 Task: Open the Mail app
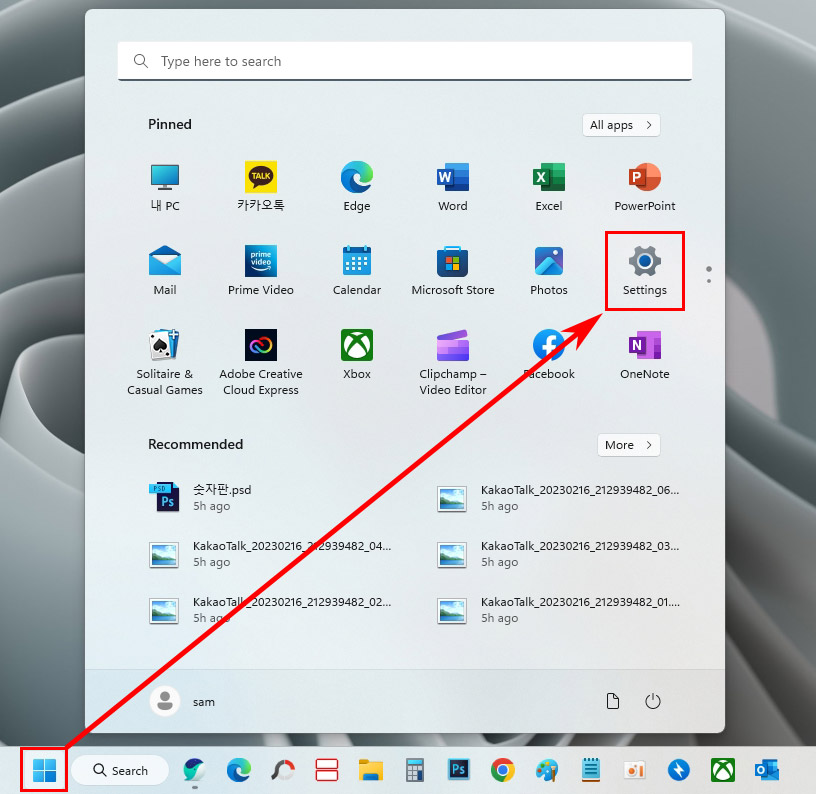pos(165,271)
